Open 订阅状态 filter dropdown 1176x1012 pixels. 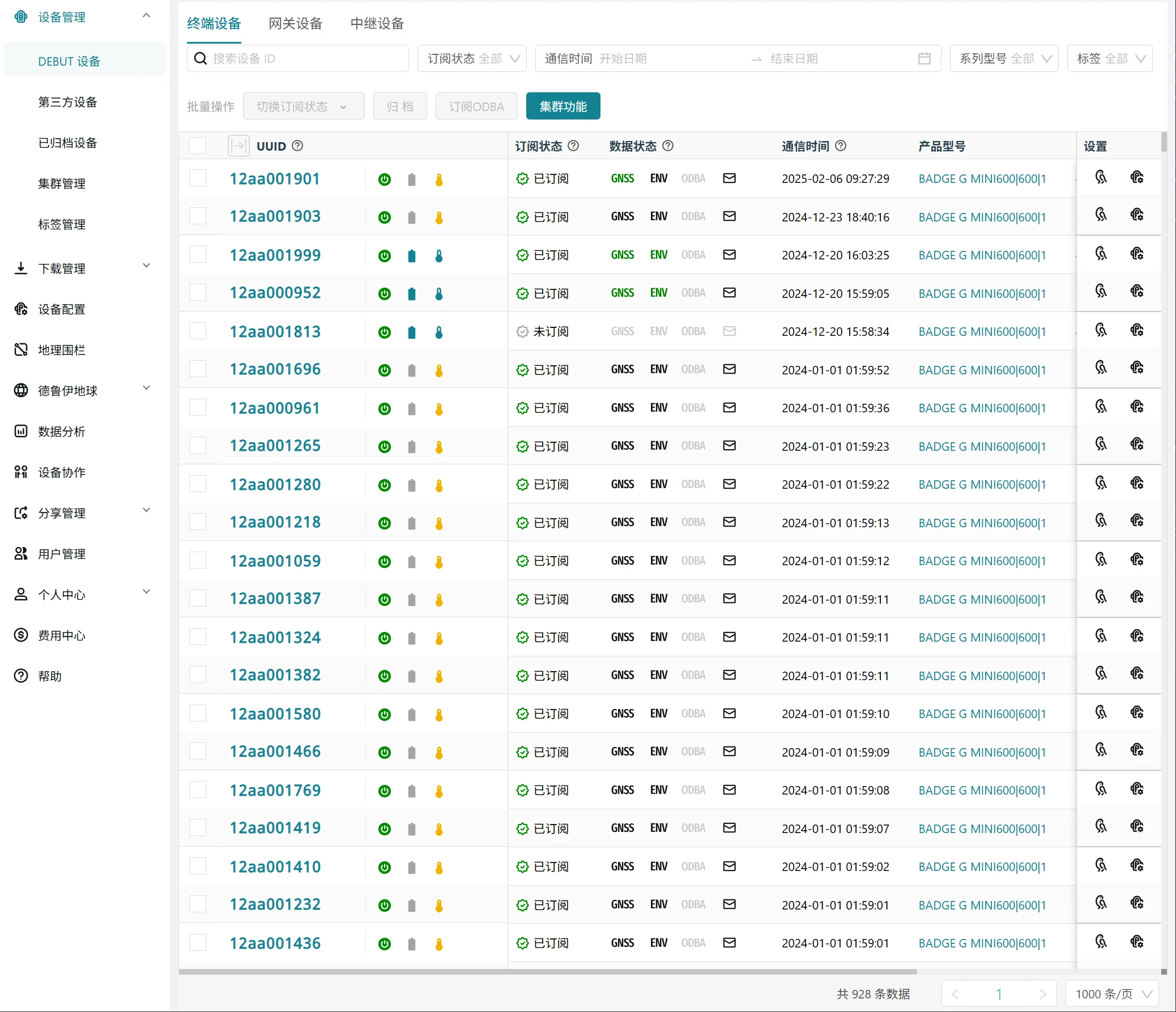(x=472, y=58)
